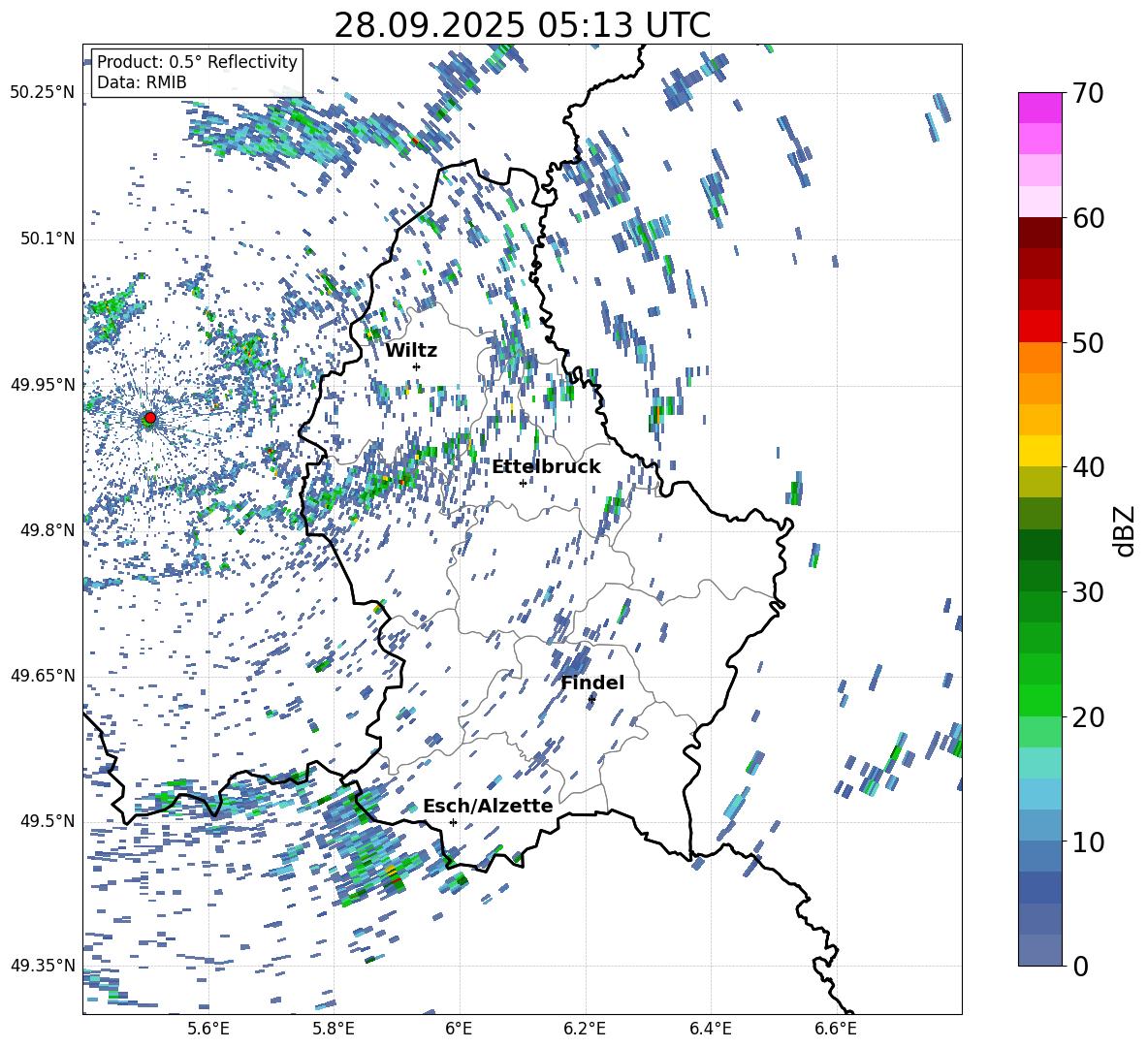Viewport: 1148px width, 1048px height.
Task: Click the 49.5°N latitude label
Action: 48,821
